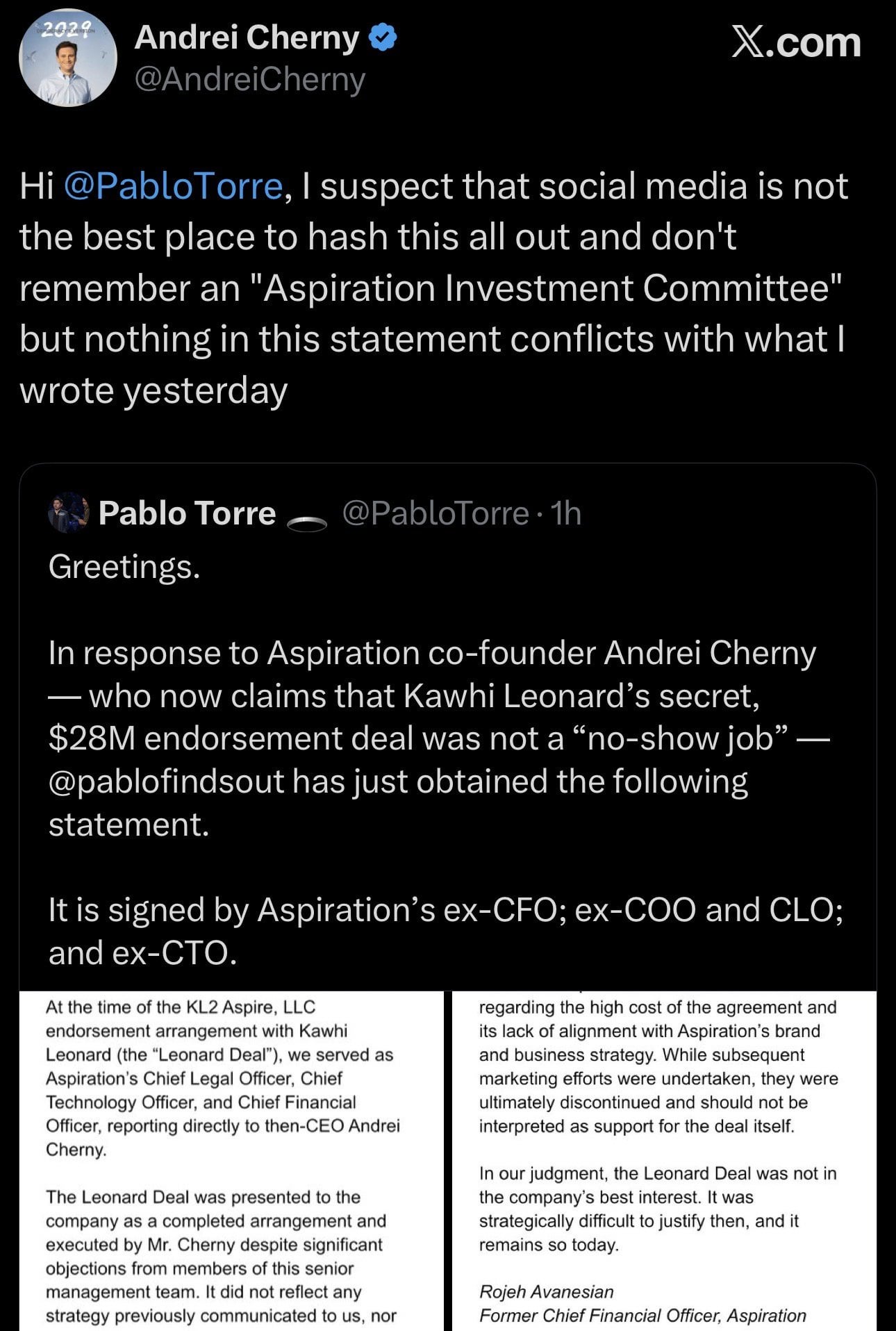The width and height of the screenshot is (896, 1331).
Task: Select the Andrei Cherny display name
Action: [247, 38]
